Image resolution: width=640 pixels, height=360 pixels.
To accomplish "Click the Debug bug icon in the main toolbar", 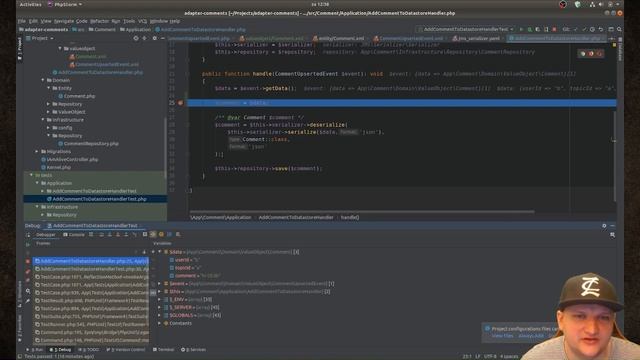I will pyautogui.click(x=529, y=29).
